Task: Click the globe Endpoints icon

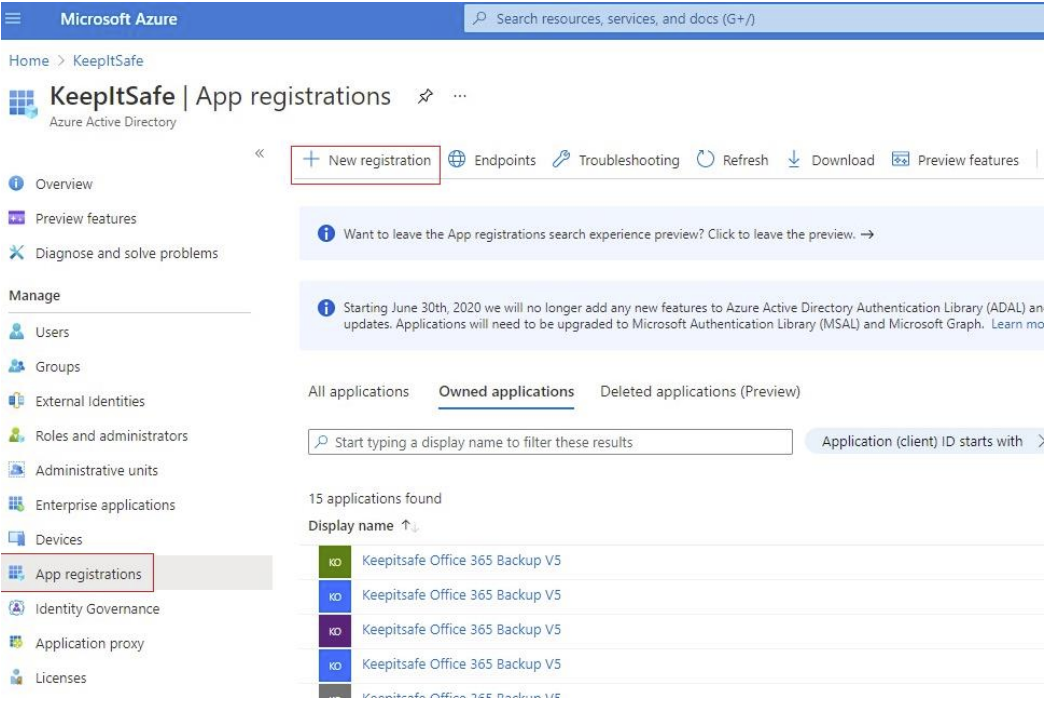Action: click(457, 159)
